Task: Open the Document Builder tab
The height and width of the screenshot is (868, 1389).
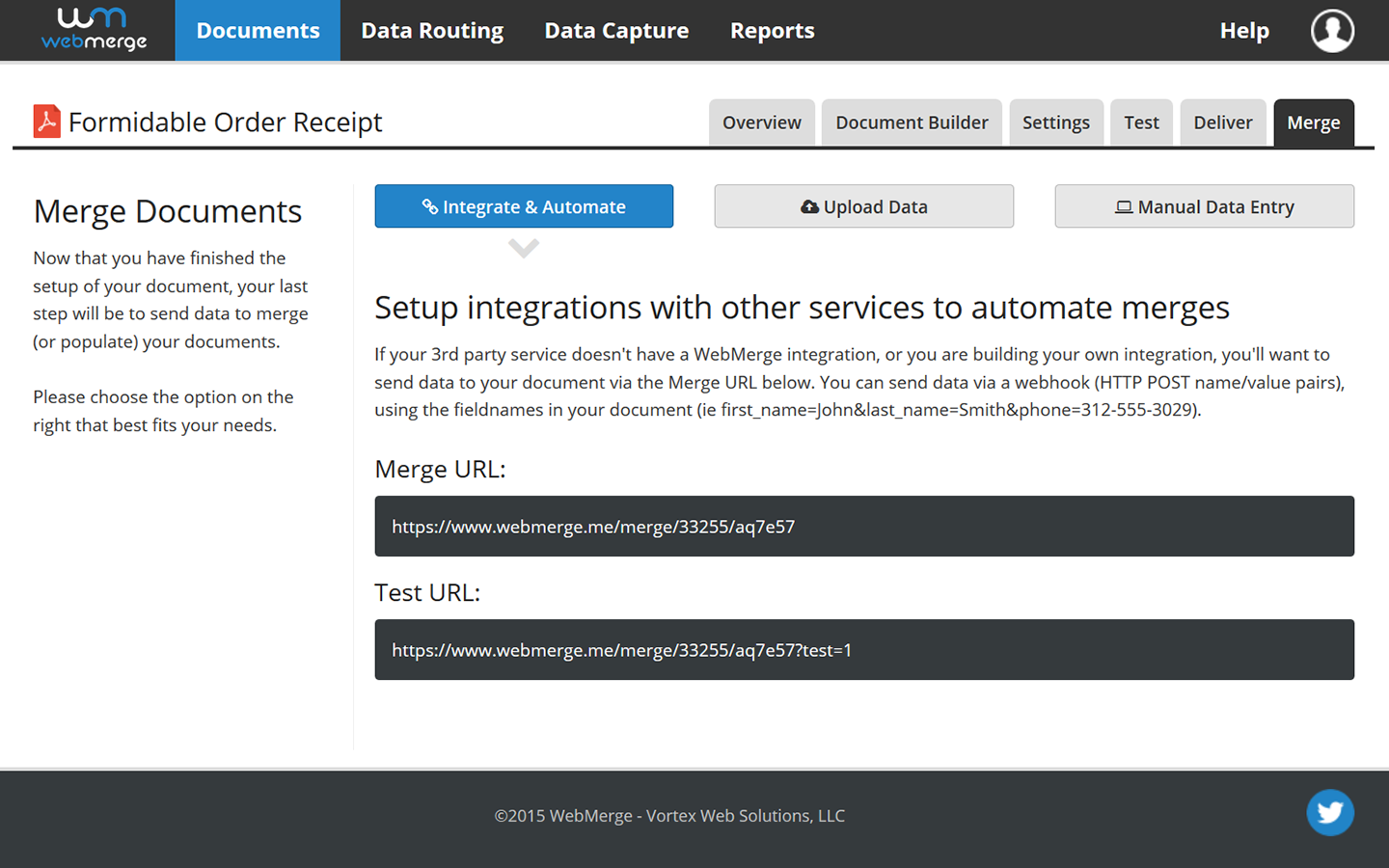Action: (x=911, y=122)
